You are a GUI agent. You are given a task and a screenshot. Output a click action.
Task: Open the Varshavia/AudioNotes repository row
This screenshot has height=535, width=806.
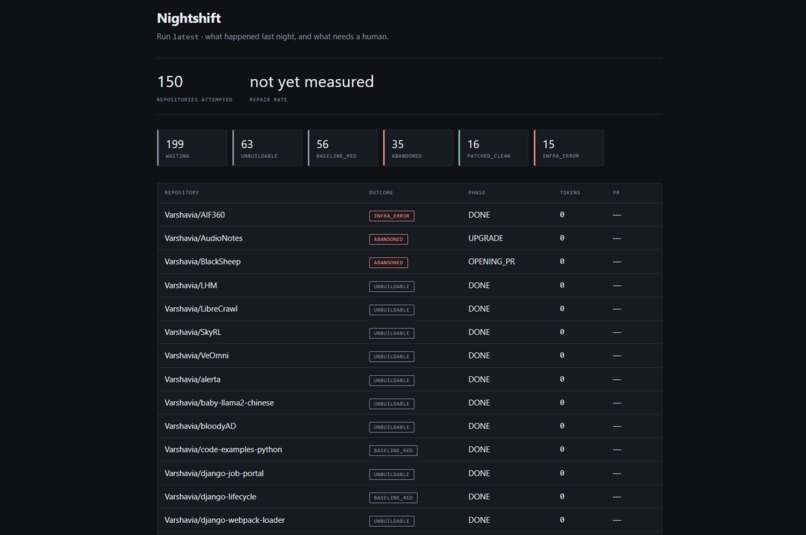click(409, 238)
